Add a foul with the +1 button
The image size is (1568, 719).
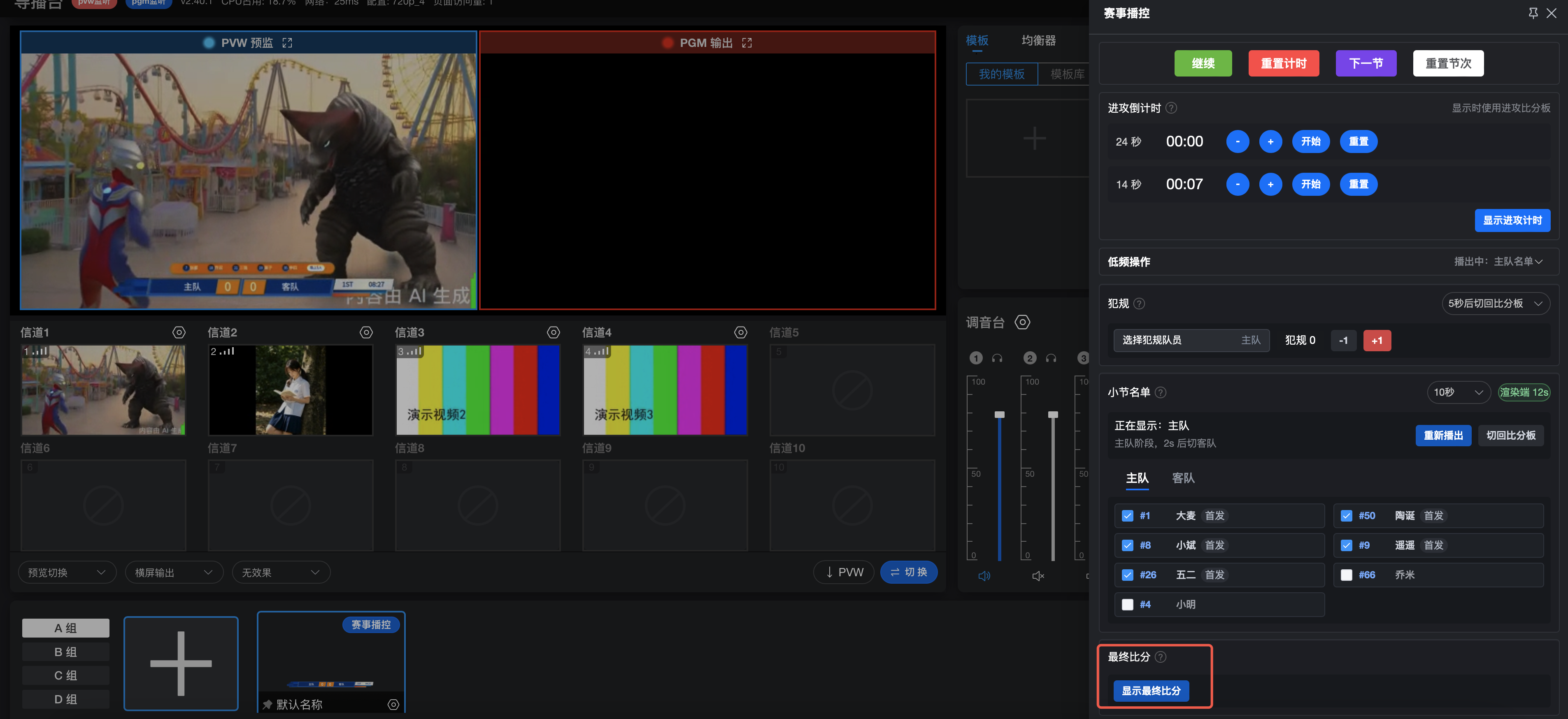click(1377, 341)
